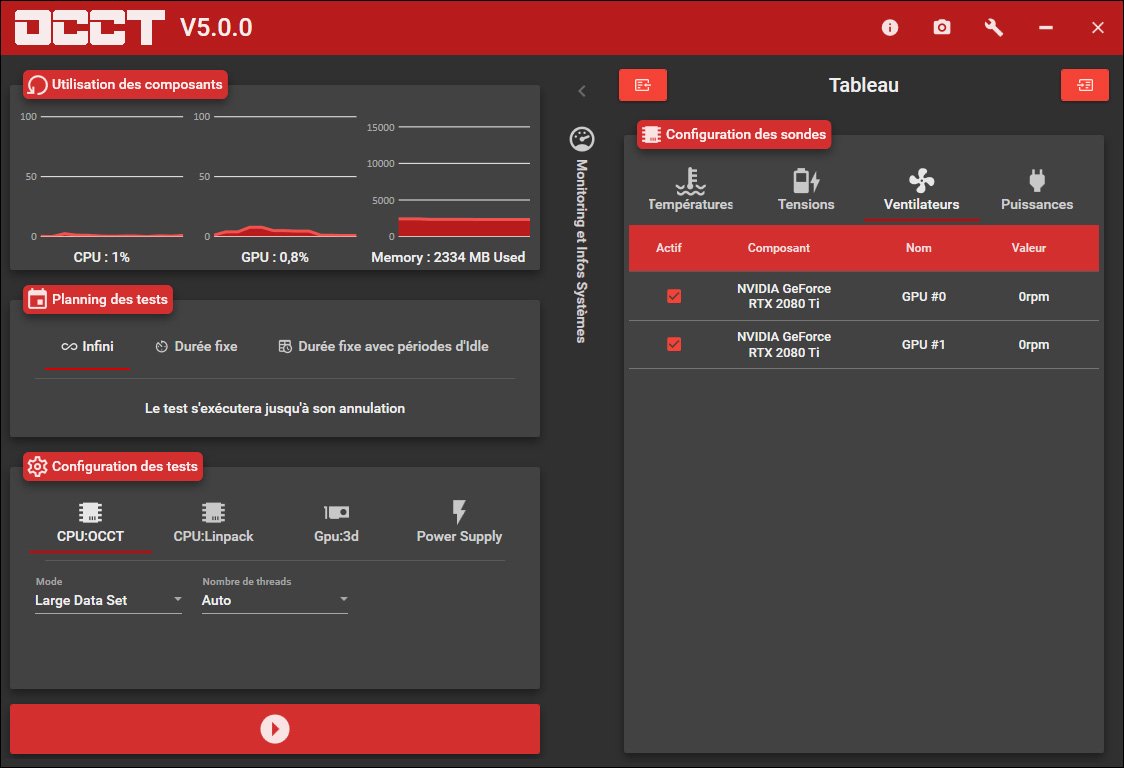Select the Power Supply test
1124x768 pixels.
[459, 522]
